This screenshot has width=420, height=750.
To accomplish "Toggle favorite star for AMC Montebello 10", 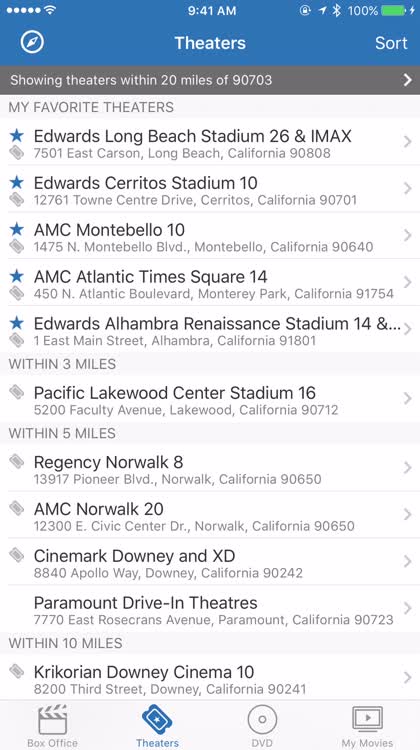I will (x=17, y=230).
